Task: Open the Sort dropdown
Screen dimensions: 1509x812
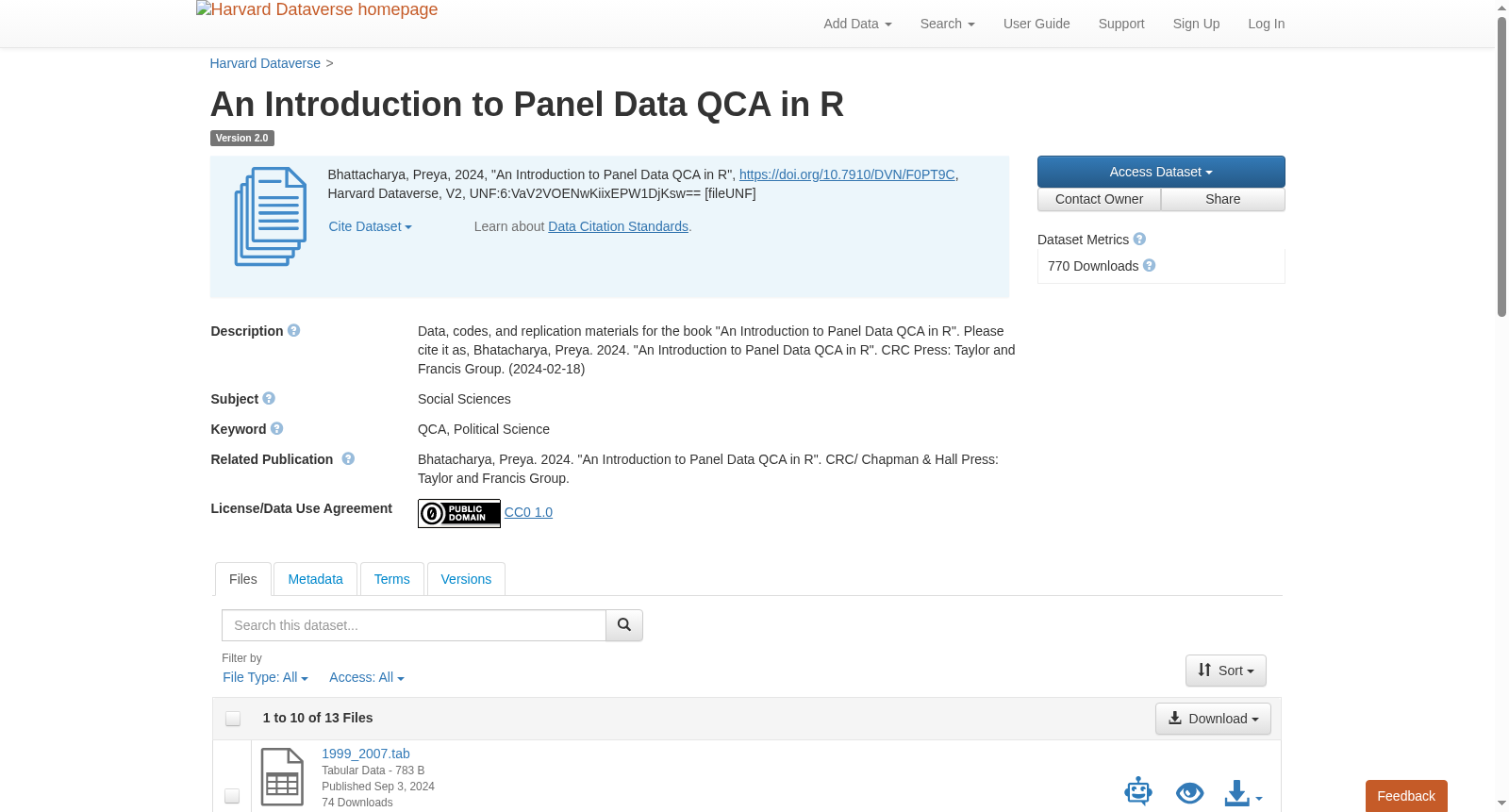Action: pos(1226,671)
